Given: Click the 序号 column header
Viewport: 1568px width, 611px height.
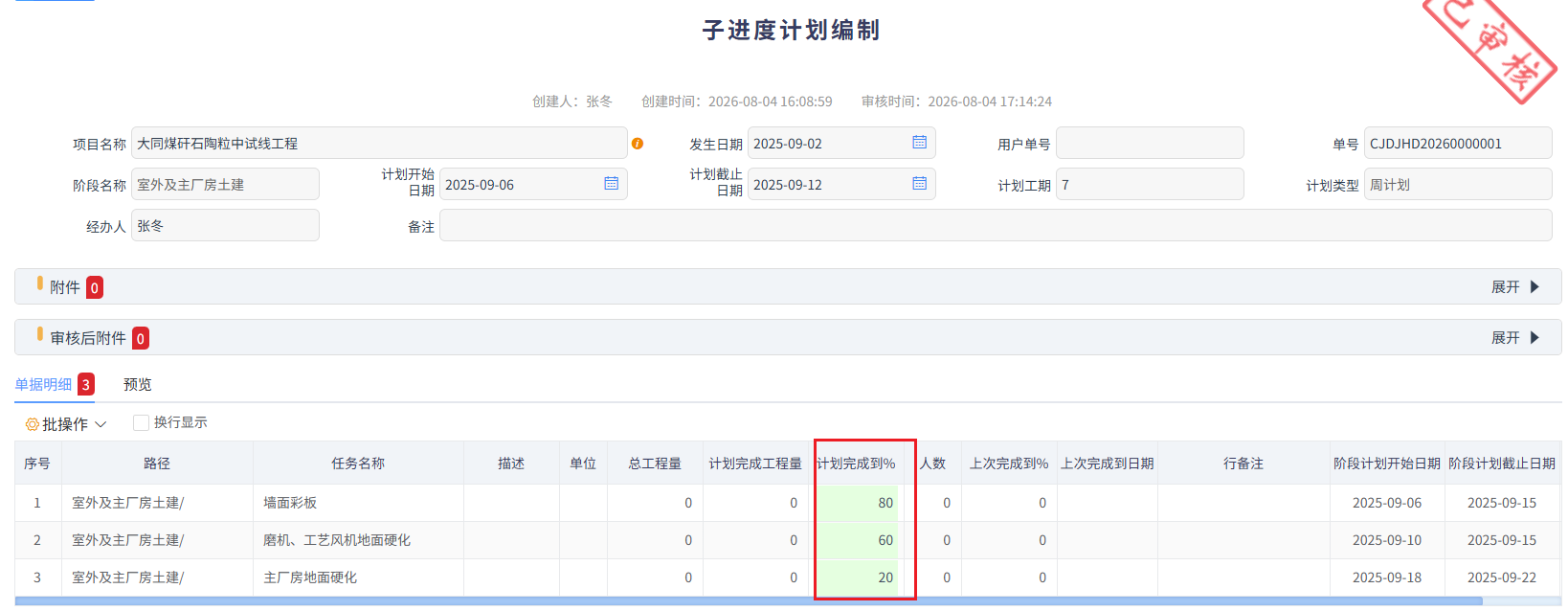Looking at the screenshot, I should 37,464.
